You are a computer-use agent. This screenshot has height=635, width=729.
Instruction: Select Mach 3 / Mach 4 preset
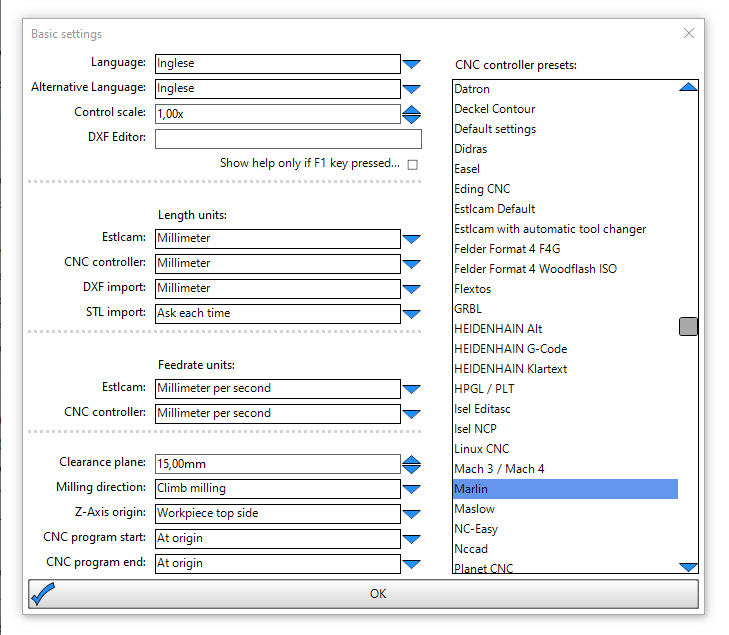pyautogui.click(x=499, y=469)
